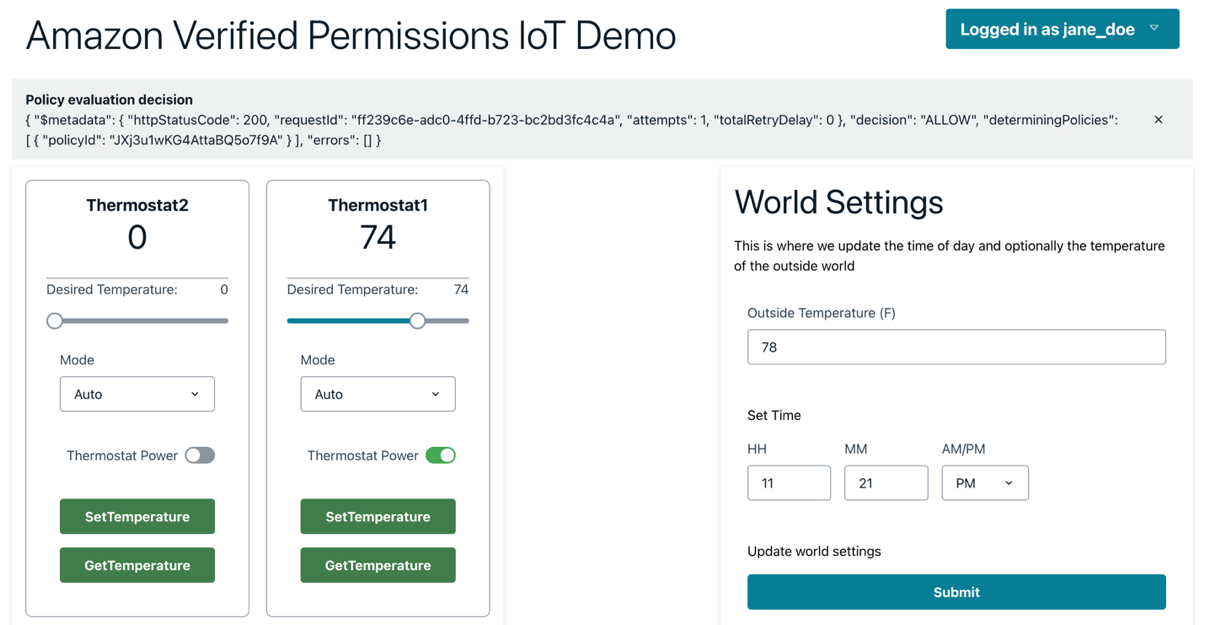Open the Mode dropdown for Thermostat1
The image size is (1205, 625).
click(x=377, y=394)
